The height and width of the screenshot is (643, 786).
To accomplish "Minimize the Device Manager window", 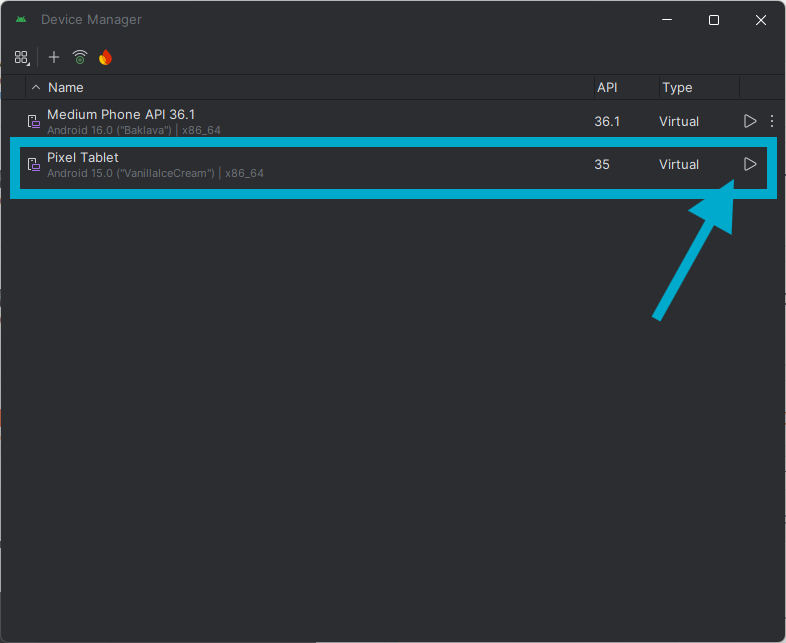I will [667, 20].
